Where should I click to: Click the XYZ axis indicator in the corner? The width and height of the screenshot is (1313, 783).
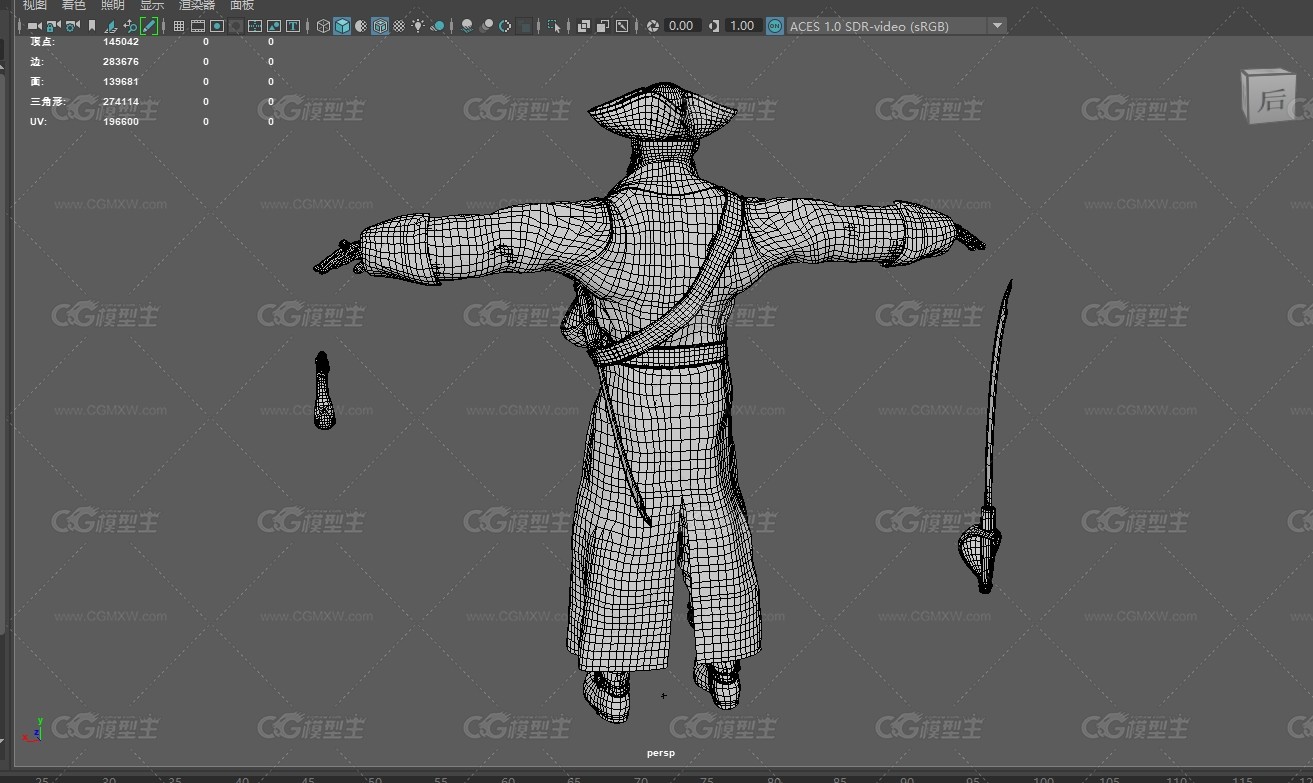pos(36,728)
